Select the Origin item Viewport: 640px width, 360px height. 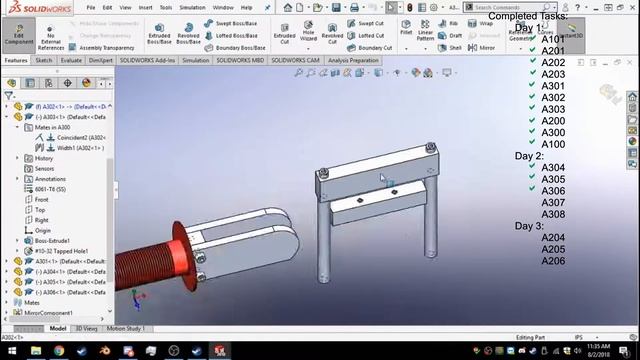pyautogui.click(x=38, y=231)
